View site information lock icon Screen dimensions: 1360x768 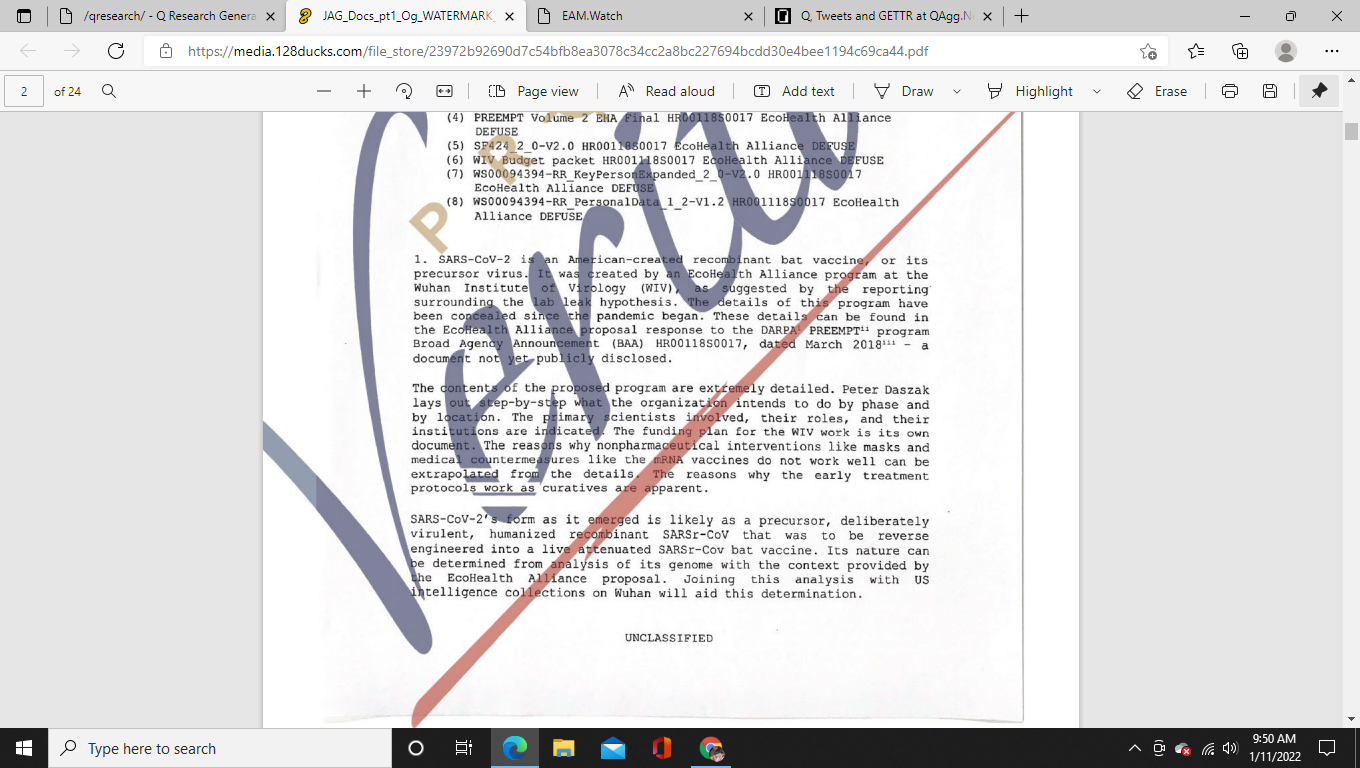164,52
